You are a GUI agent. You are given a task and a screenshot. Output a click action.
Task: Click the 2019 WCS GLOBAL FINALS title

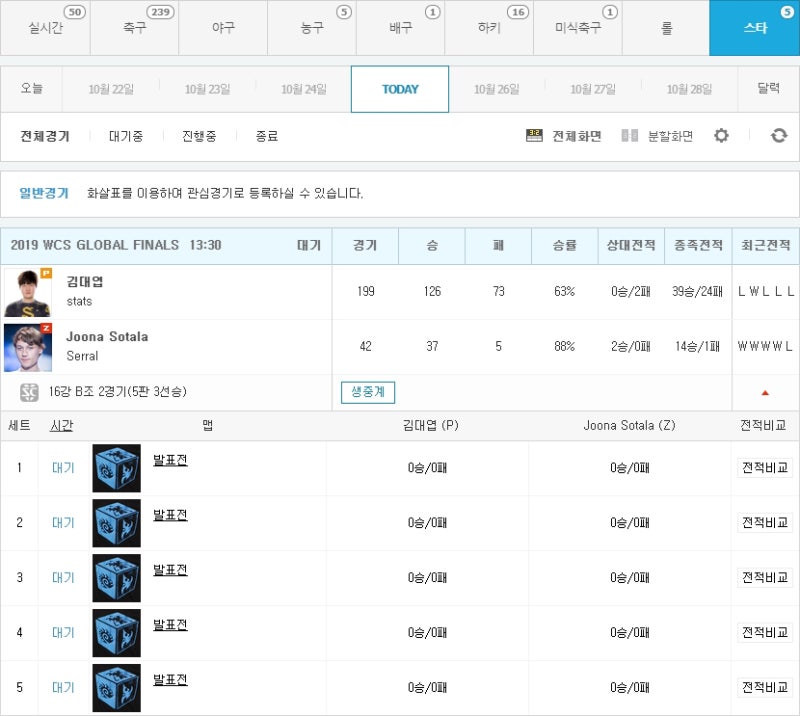click(95, 245)
